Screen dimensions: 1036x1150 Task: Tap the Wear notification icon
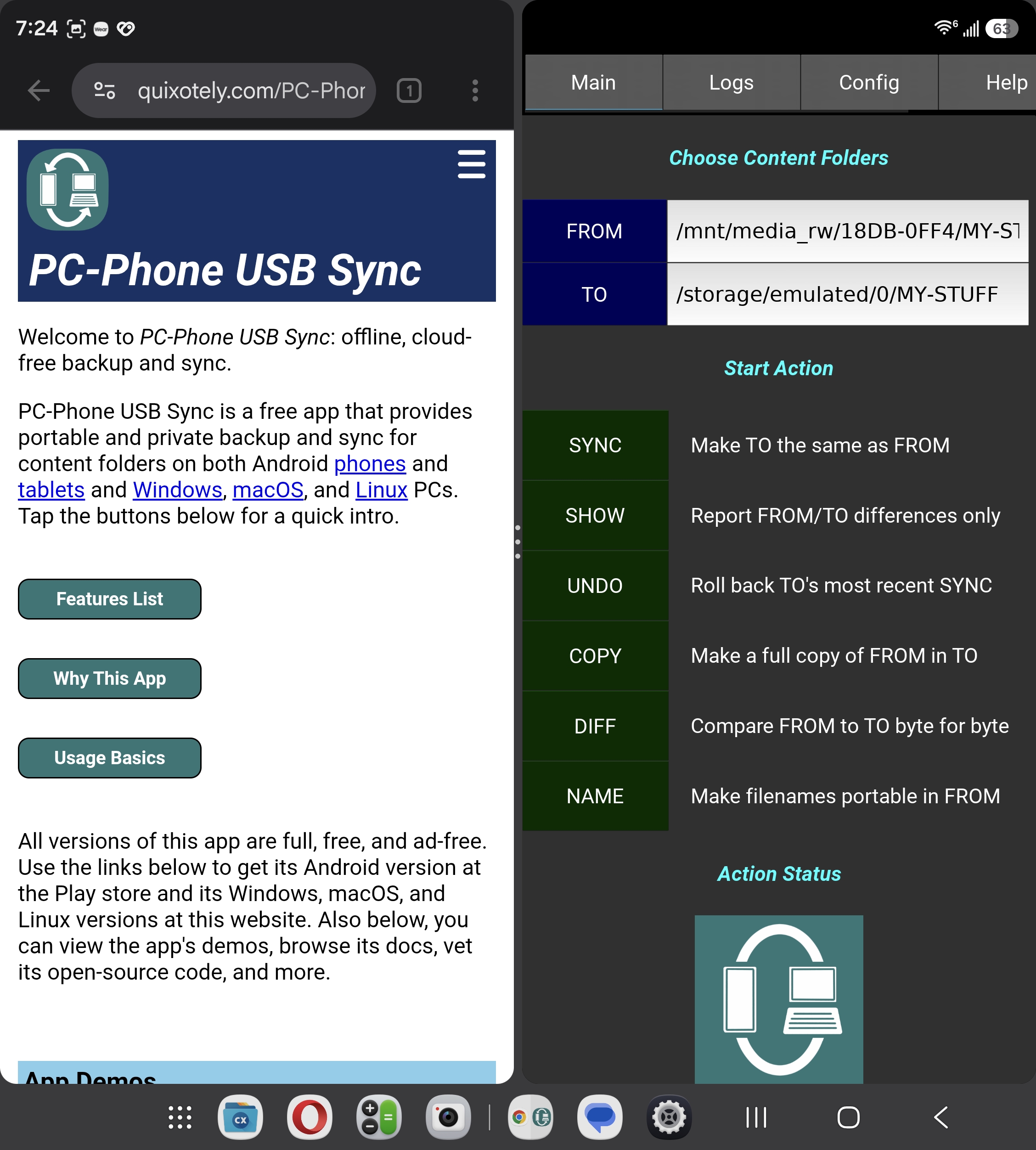point(101,29)
